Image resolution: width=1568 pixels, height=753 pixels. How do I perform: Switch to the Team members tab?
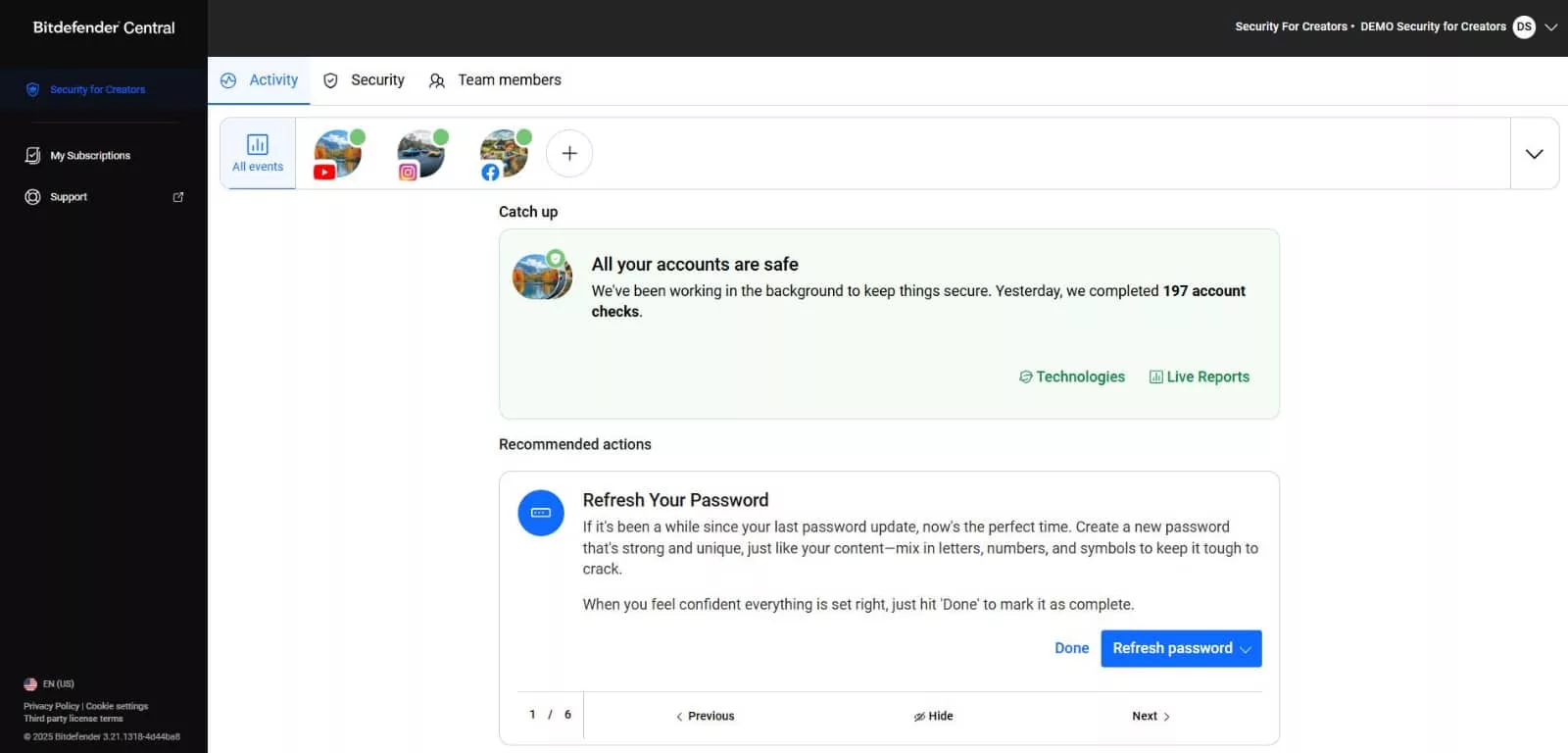496,80
